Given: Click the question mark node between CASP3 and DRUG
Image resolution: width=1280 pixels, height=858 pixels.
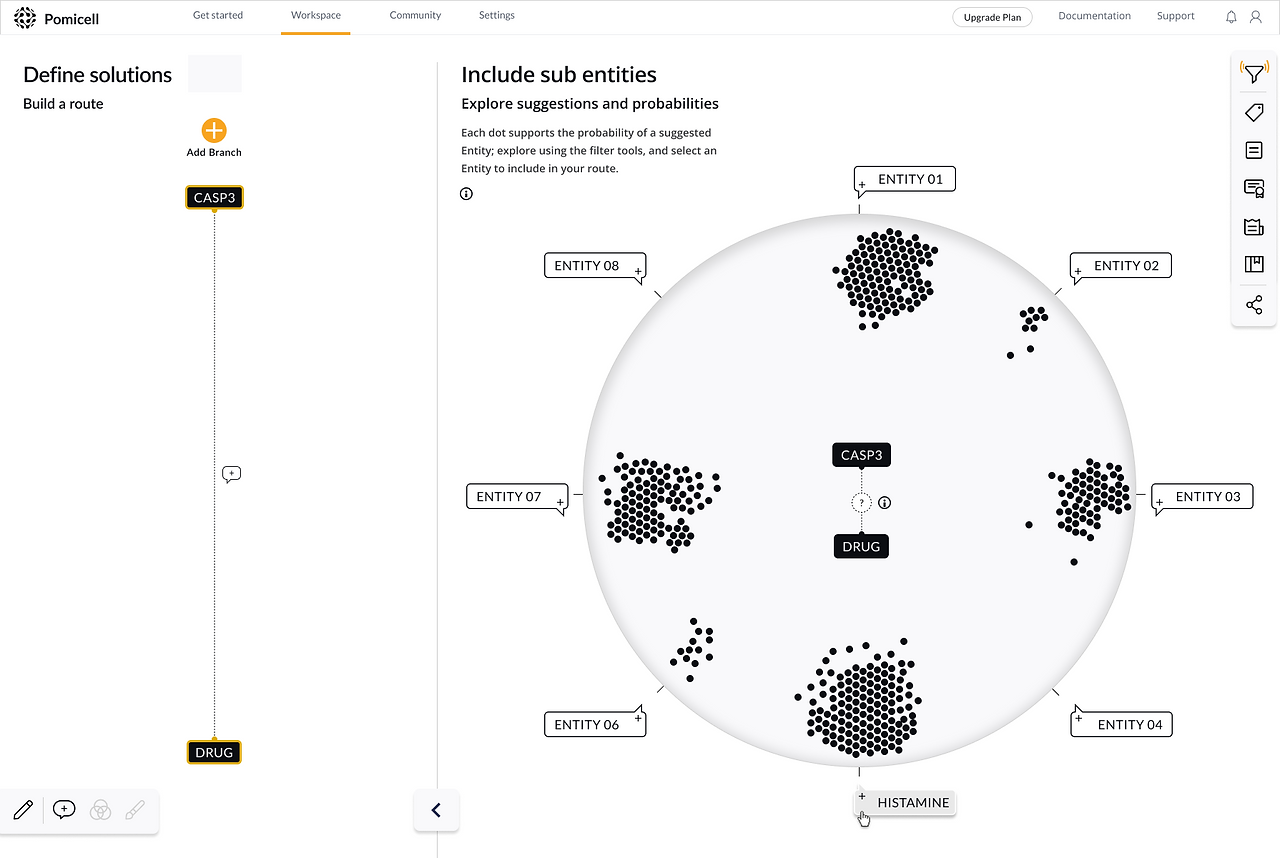Looking at the screenshot, I should point(861,502).
